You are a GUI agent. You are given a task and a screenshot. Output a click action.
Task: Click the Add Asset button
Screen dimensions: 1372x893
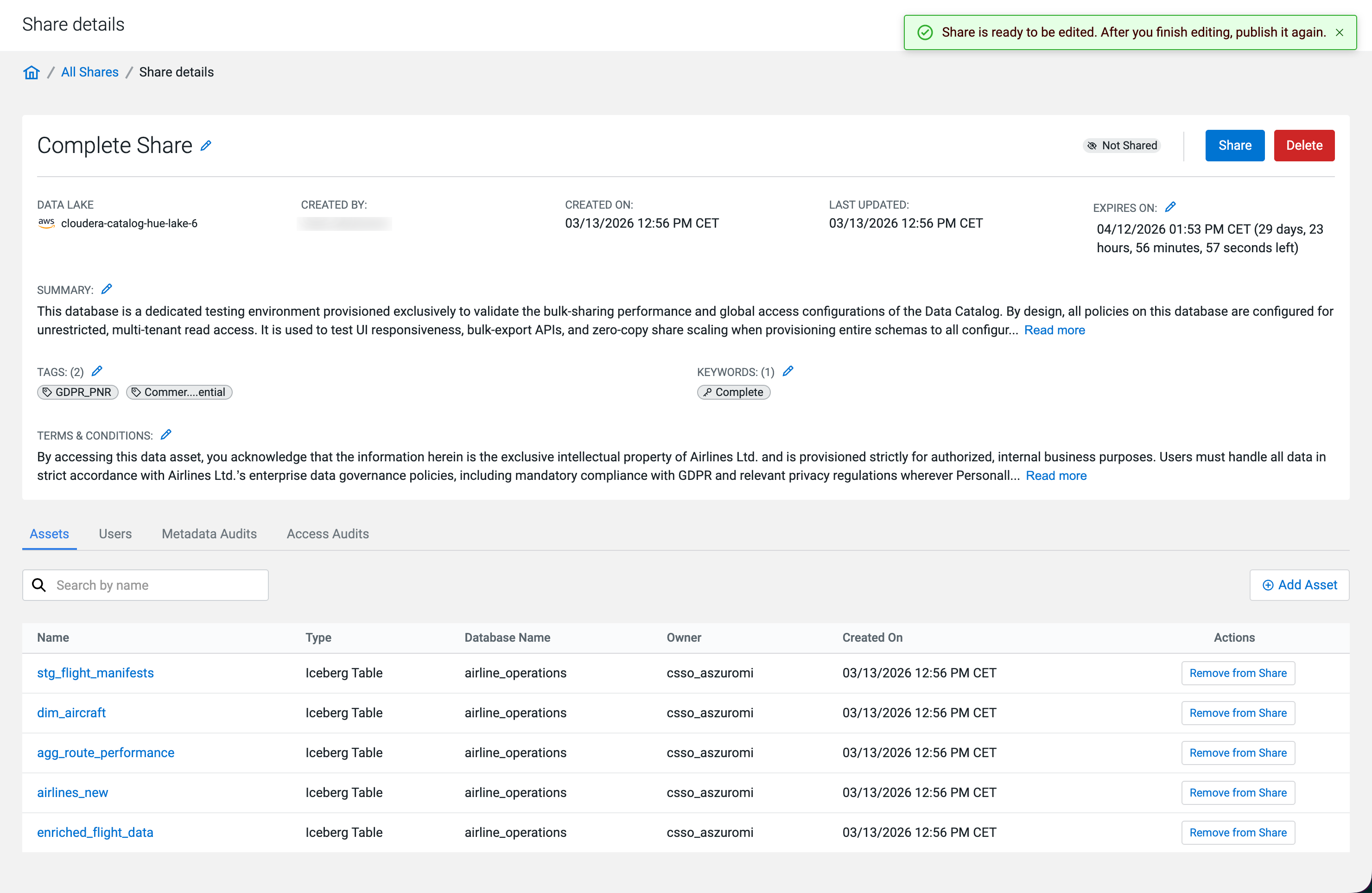click(x=1299, y=585)
